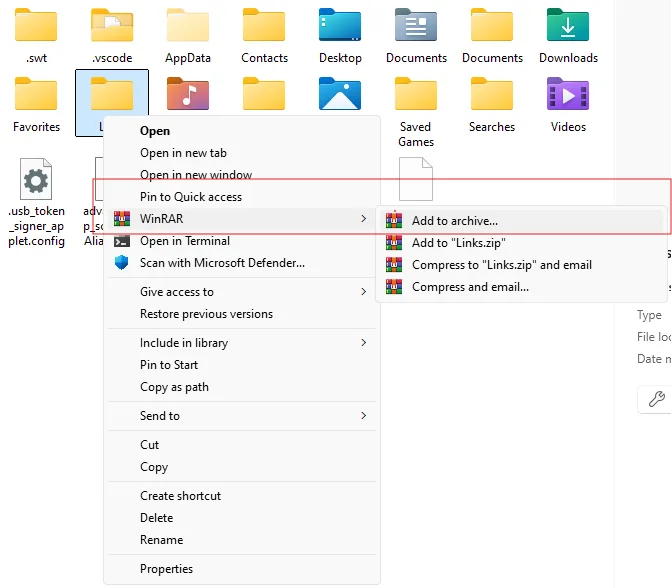Select the blank file icon below Saved Games
672x588 pixels.
coord(416,179)
